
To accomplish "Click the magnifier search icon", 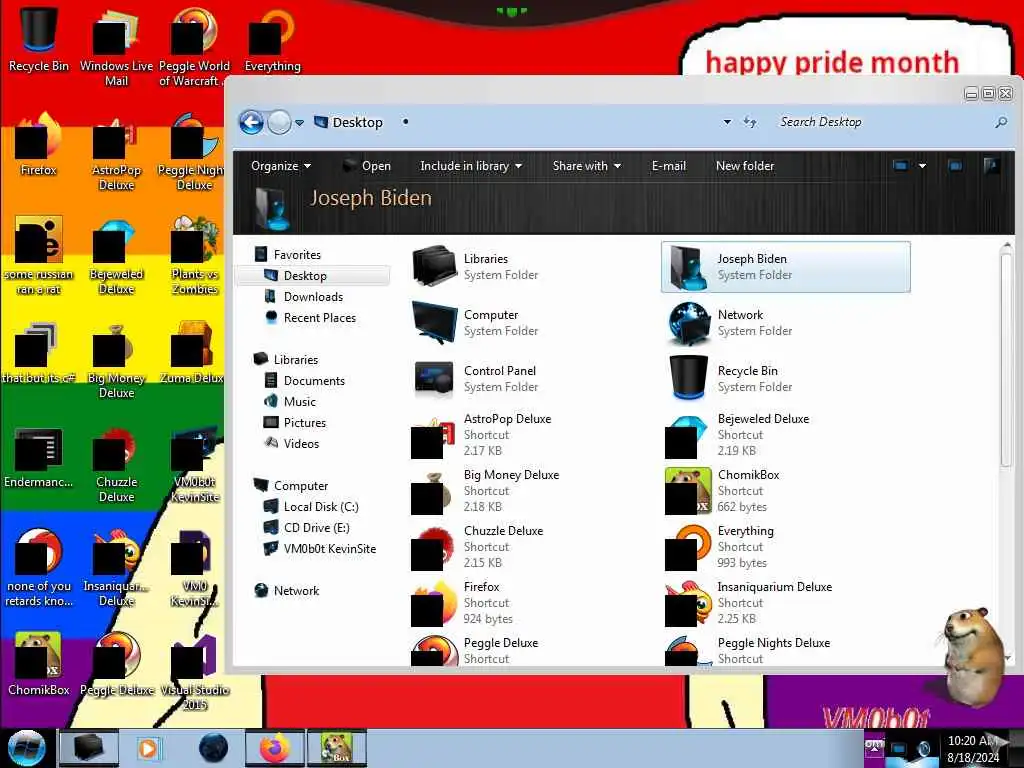I will 1000,122.
